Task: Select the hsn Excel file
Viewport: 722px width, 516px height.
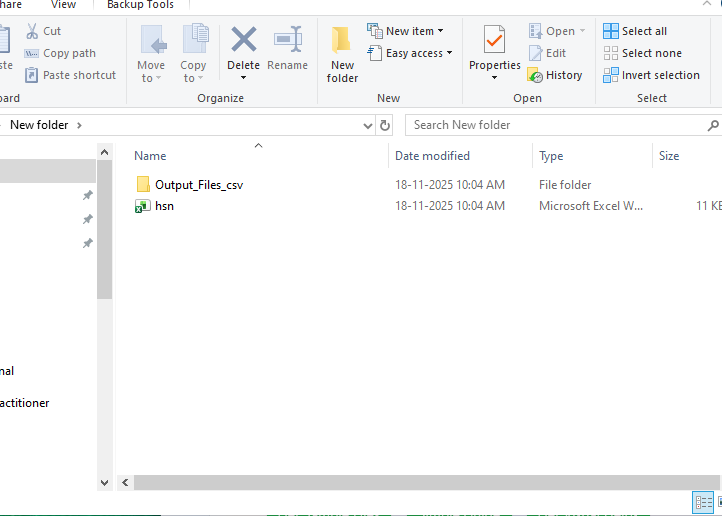Action: 164,206
